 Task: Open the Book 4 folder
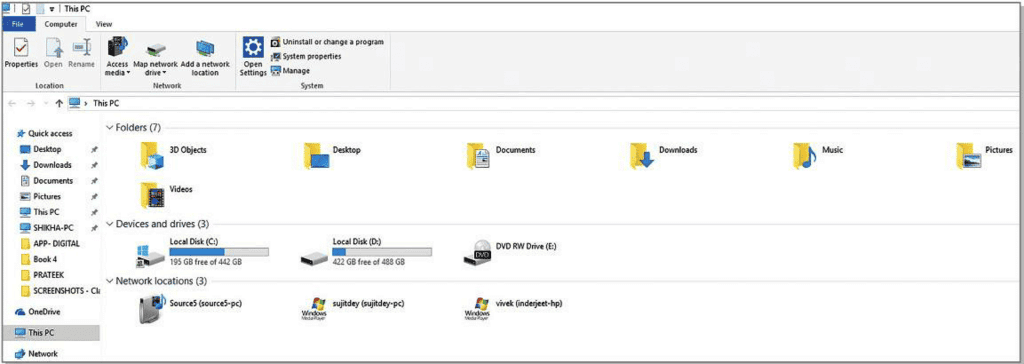coord(39,259)
